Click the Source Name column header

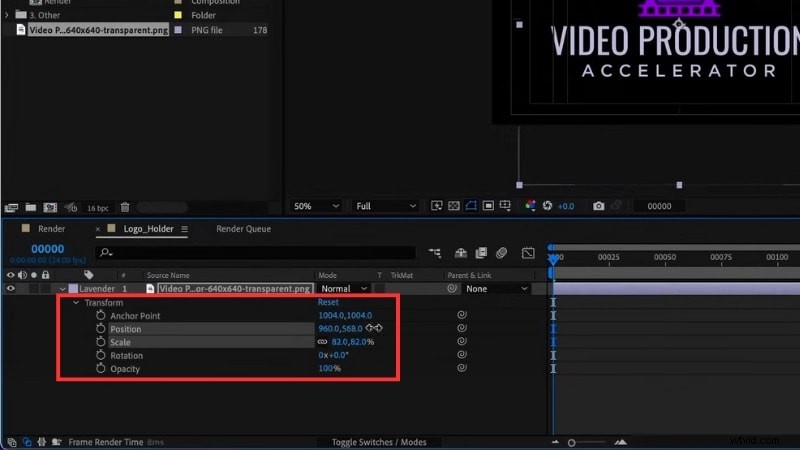pyautogui.click(x=168, y=275)
